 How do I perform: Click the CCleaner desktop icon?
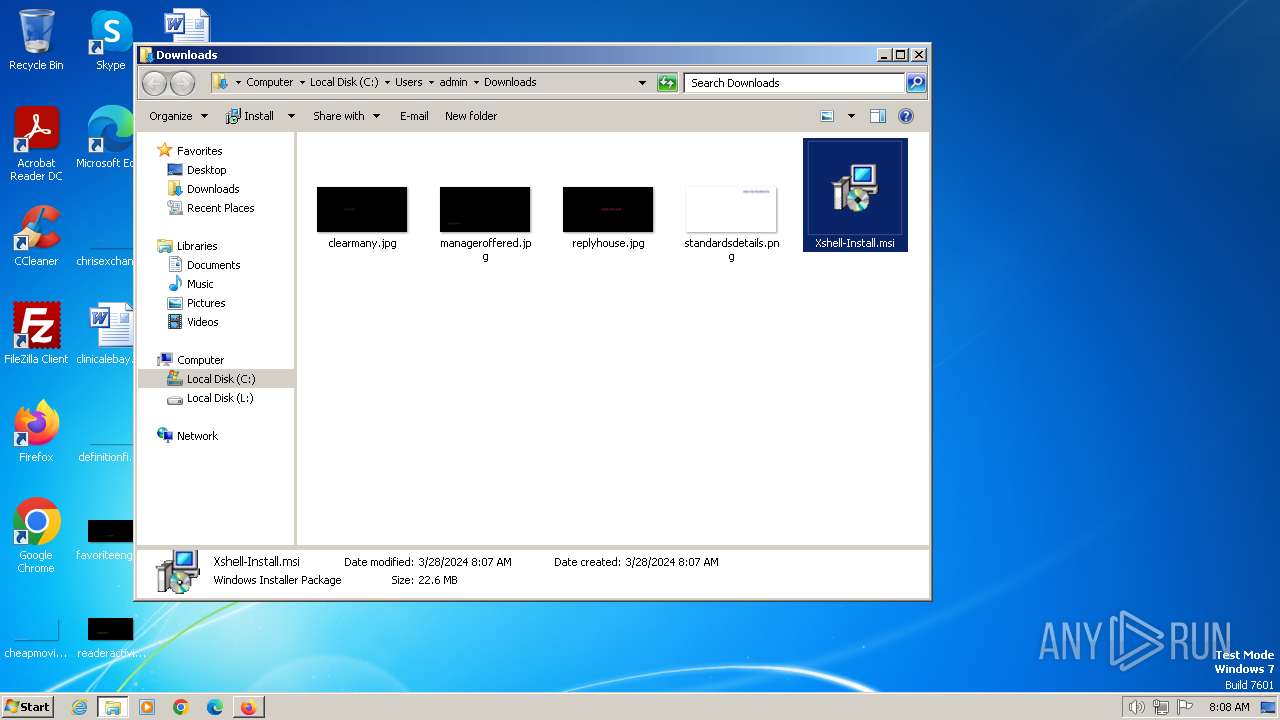36,236
